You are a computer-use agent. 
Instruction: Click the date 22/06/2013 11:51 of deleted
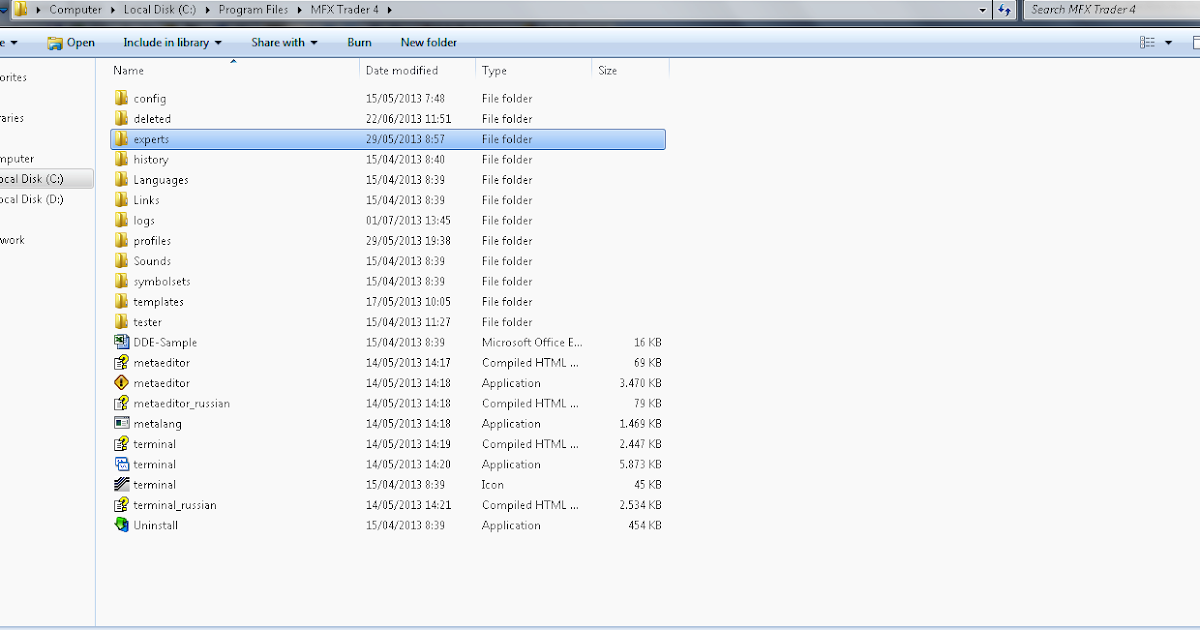click(408, 118)
